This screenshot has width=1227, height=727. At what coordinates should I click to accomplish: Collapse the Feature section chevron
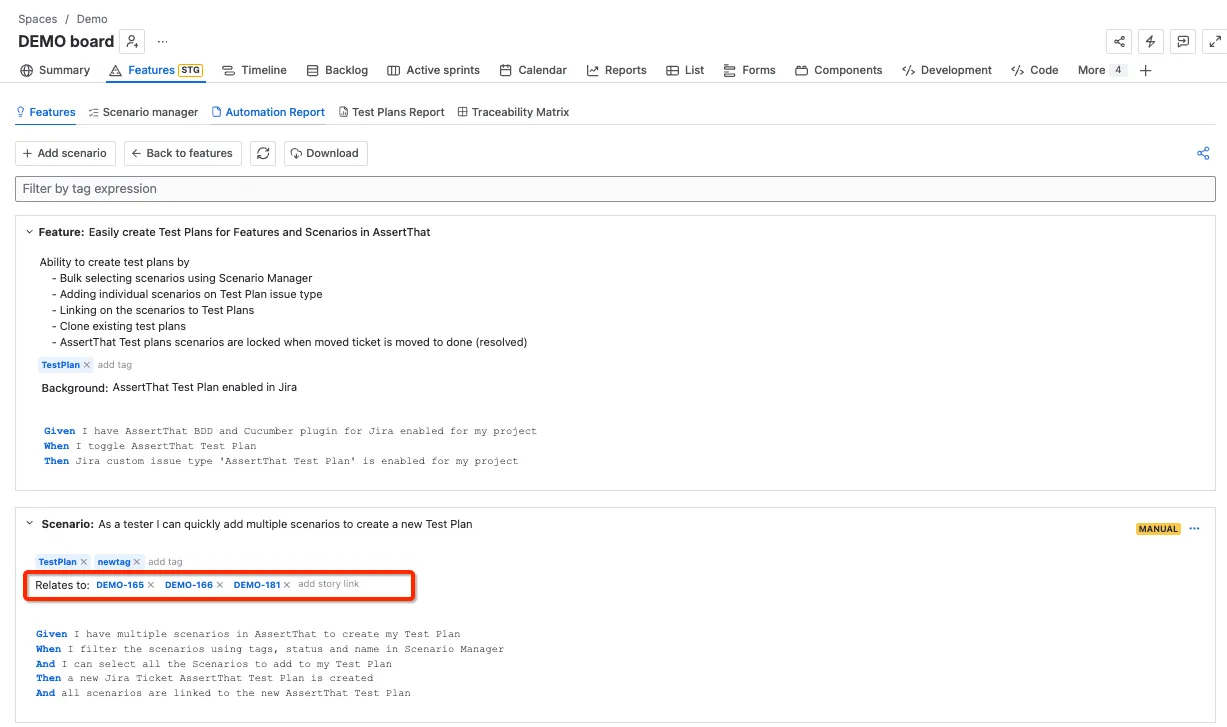tap(29, 232)
